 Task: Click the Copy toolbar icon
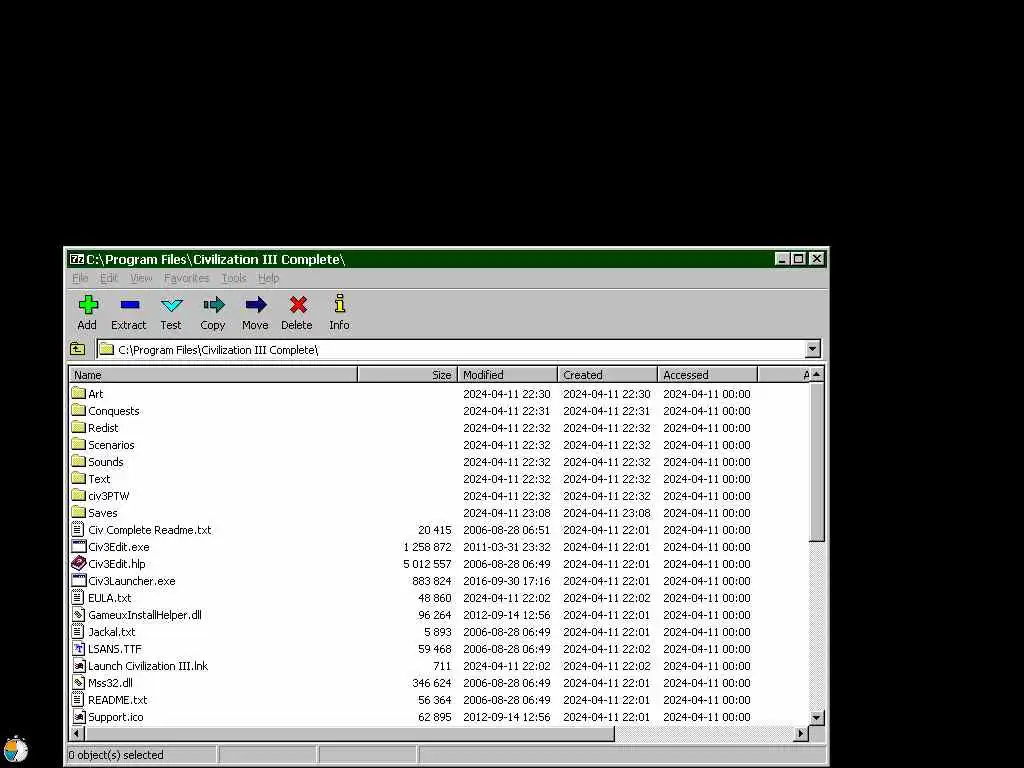(214, 304)
